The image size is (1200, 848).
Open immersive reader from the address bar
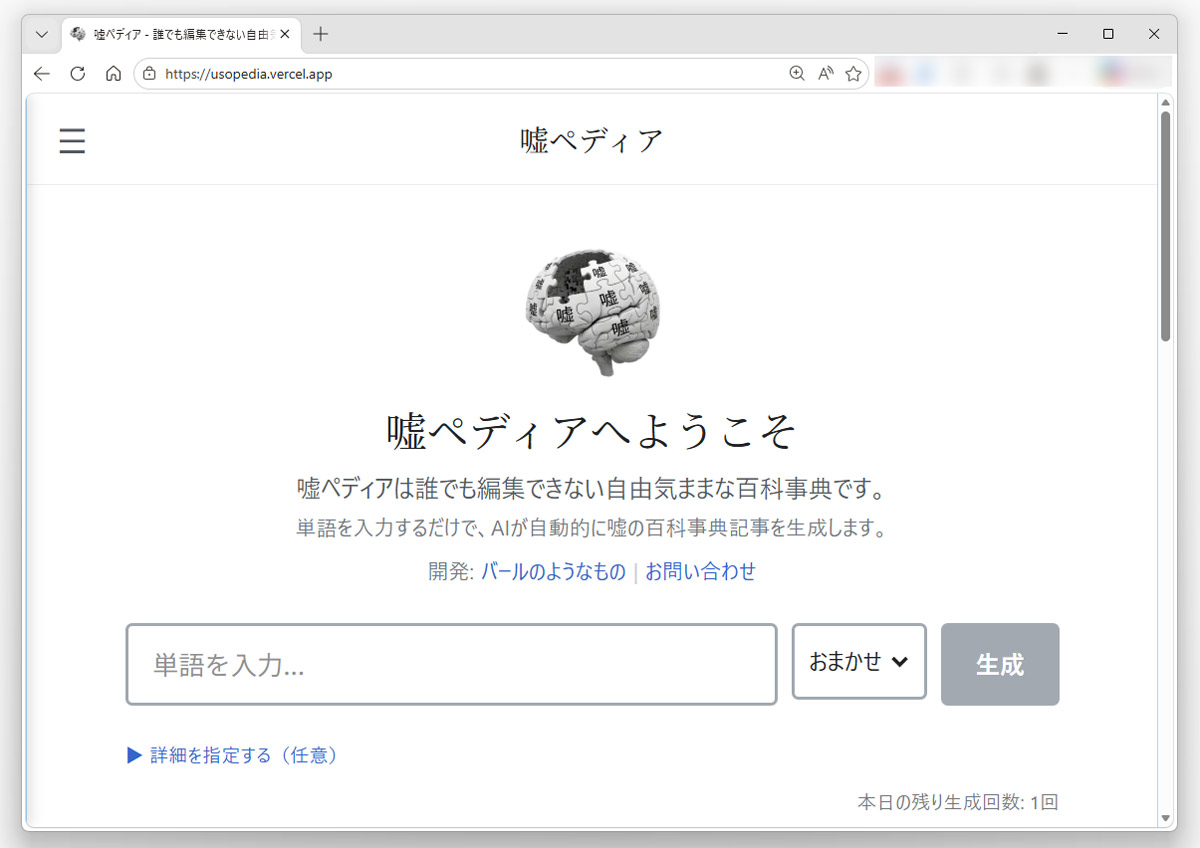(x=824, y=73)
